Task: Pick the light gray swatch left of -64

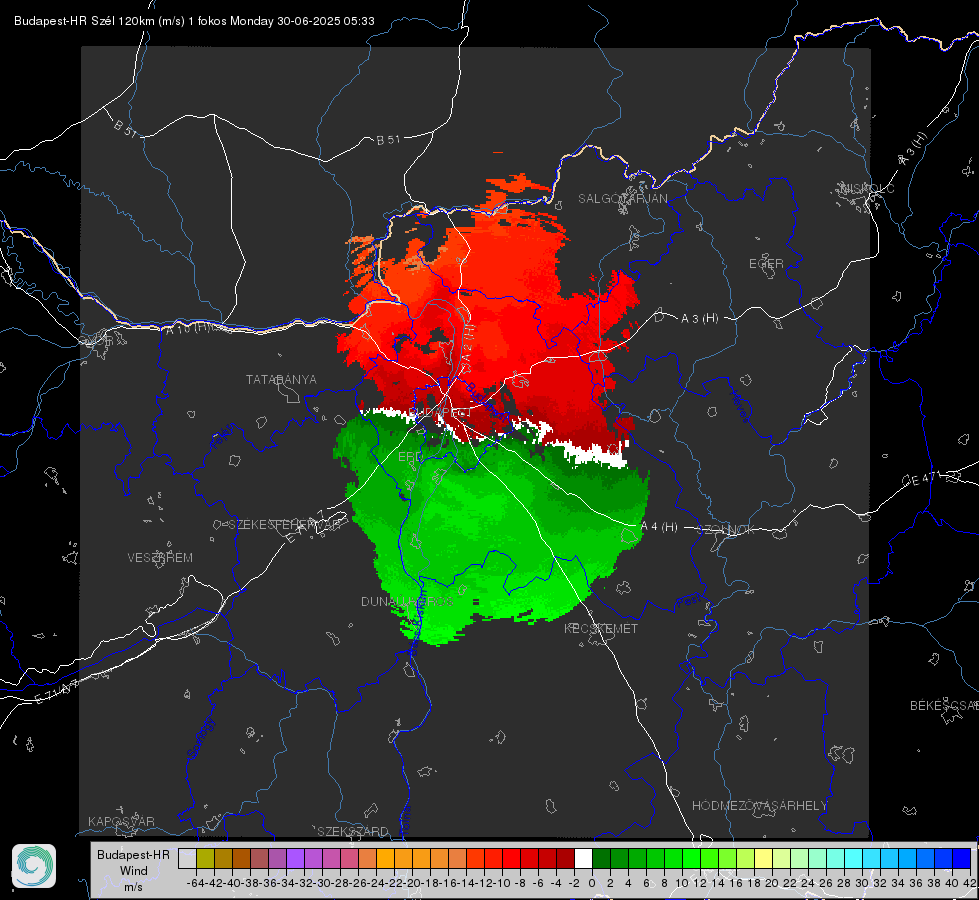Action: 187,858
